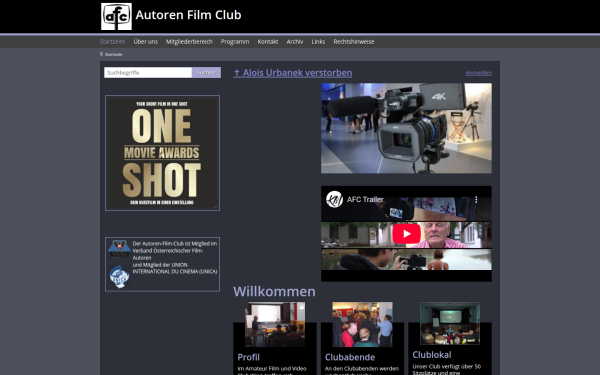The image size is (600, 375).
Task: Click the Profil card image
Action: coord(275,324)
